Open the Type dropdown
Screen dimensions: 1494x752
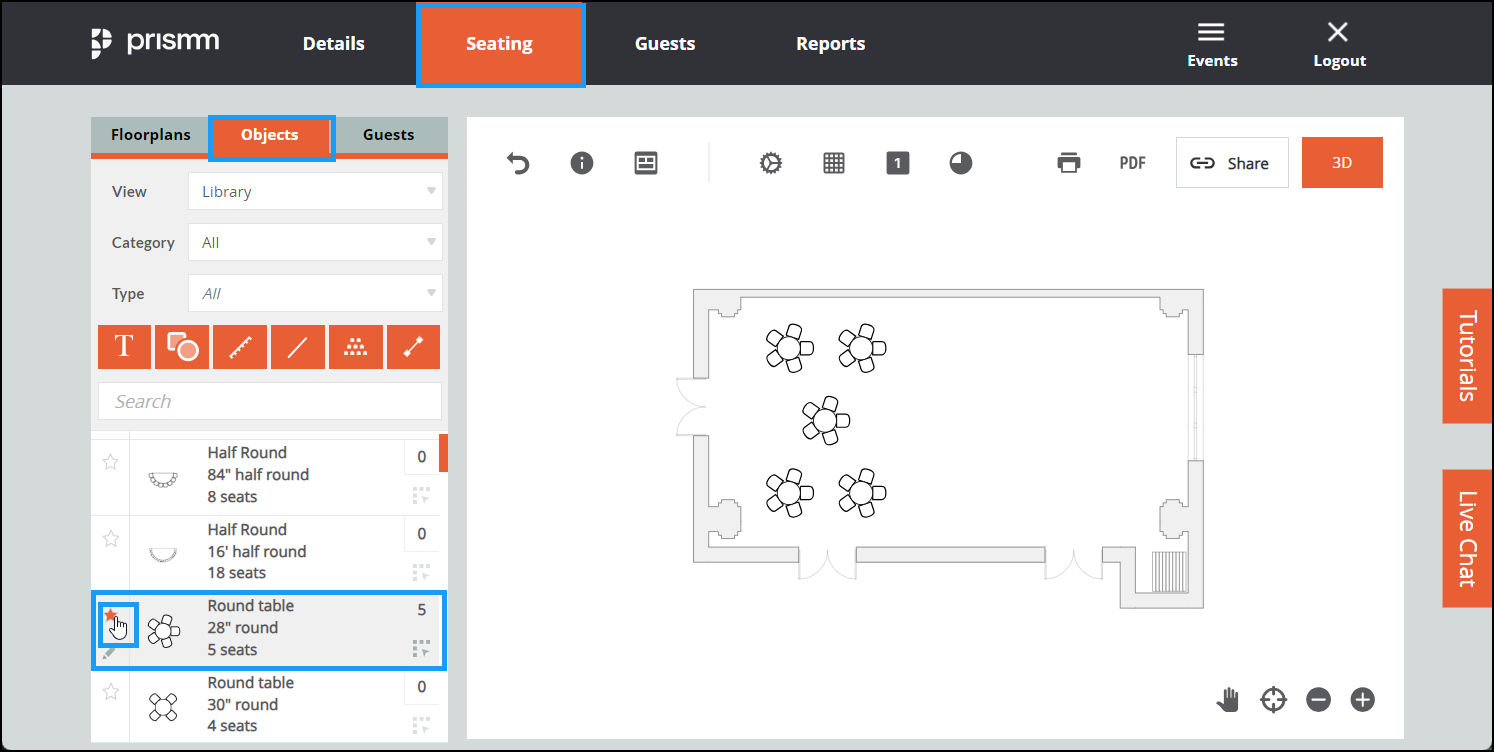click(x=315, y=293)
